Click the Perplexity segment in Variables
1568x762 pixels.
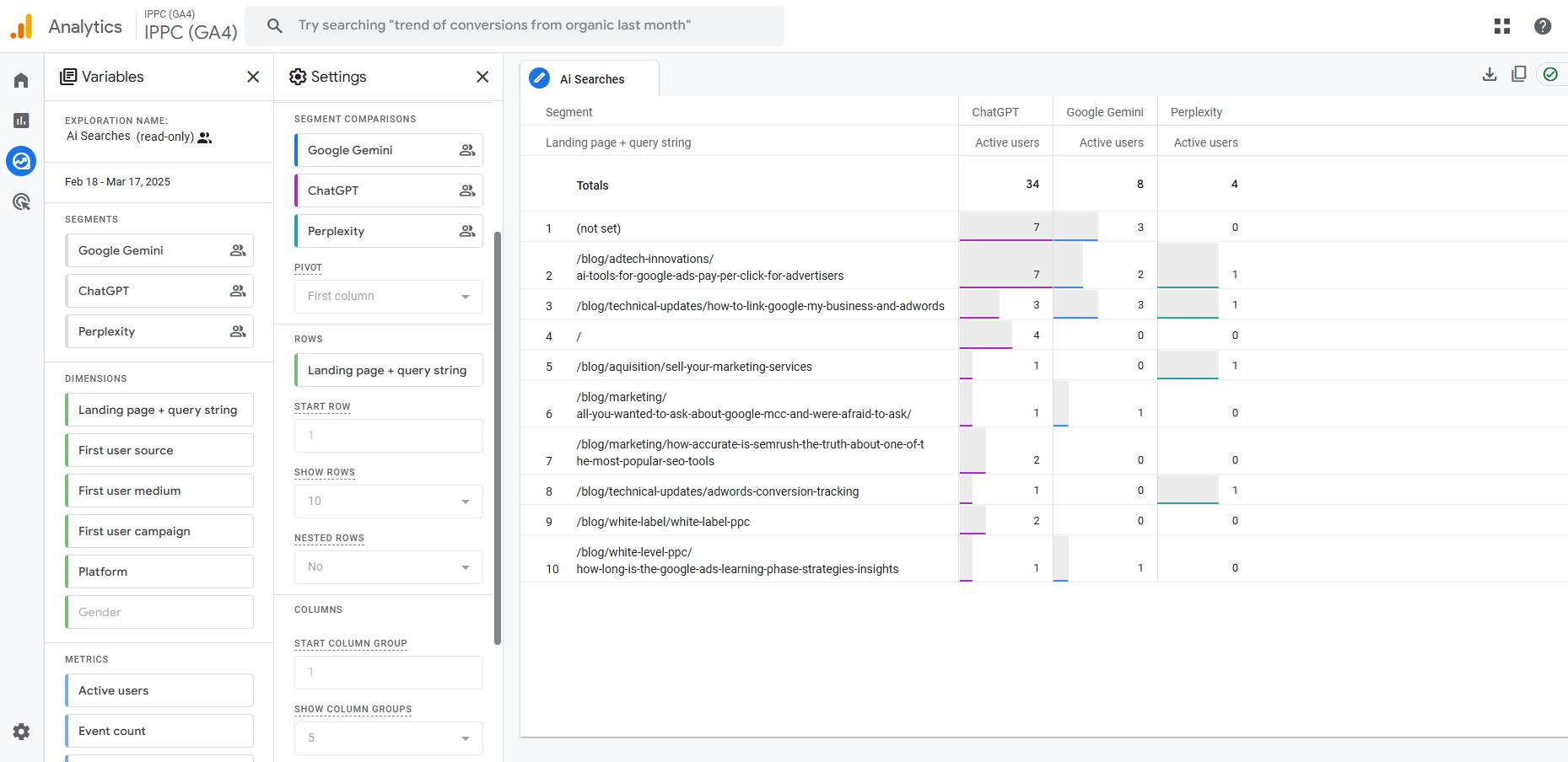point(159,331)
